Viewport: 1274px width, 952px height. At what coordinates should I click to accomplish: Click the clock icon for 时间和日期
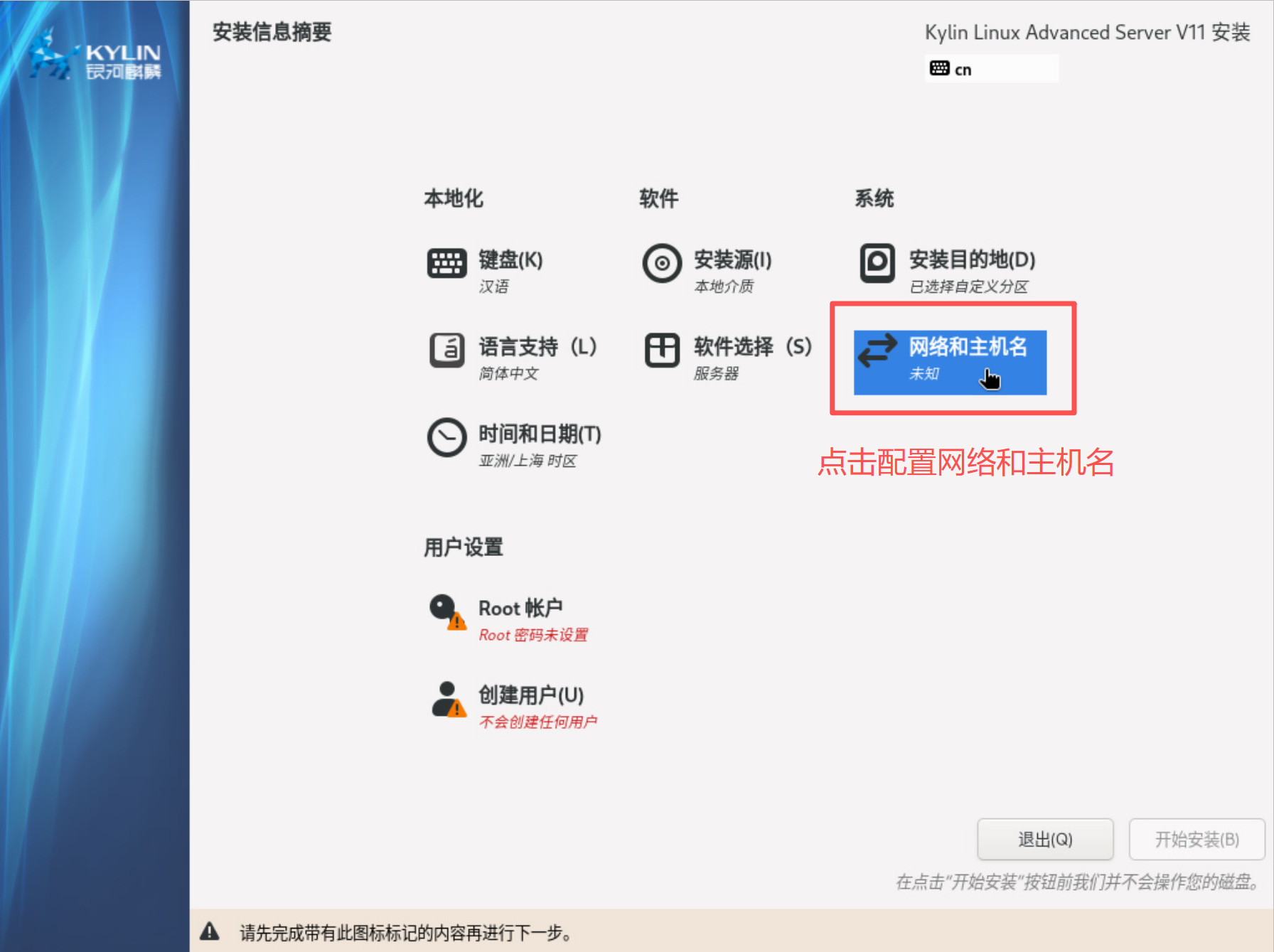point(446,437)
